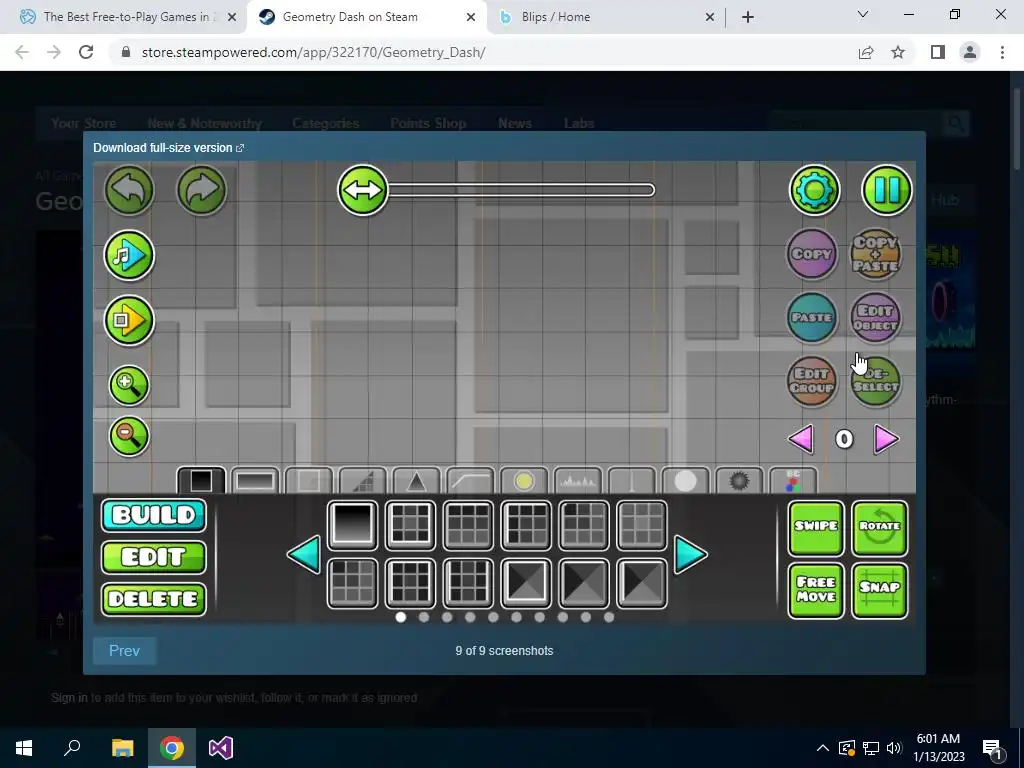
Task: Click the music playback button
Action: click(x=129, y=255)
